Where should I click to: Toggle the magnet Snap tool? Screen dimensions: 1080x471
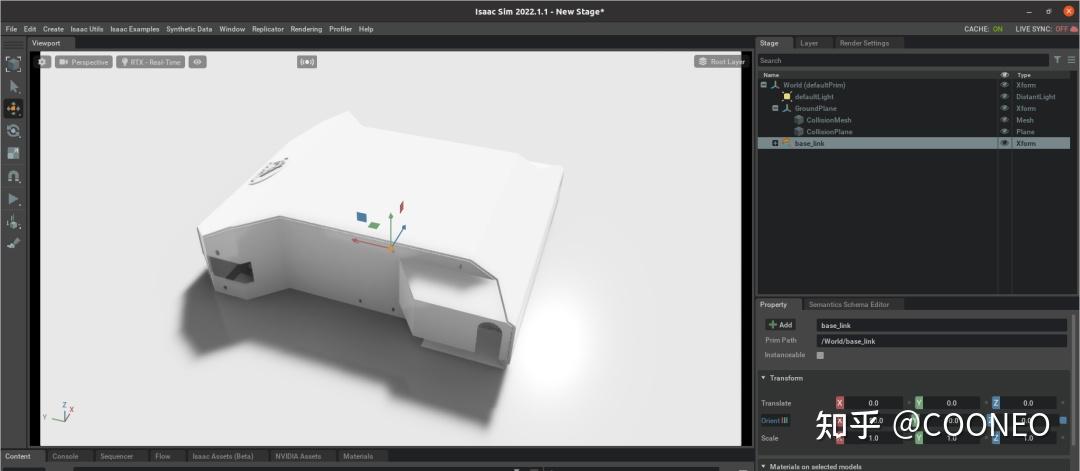pyautogui.click(x=13, y=176)
